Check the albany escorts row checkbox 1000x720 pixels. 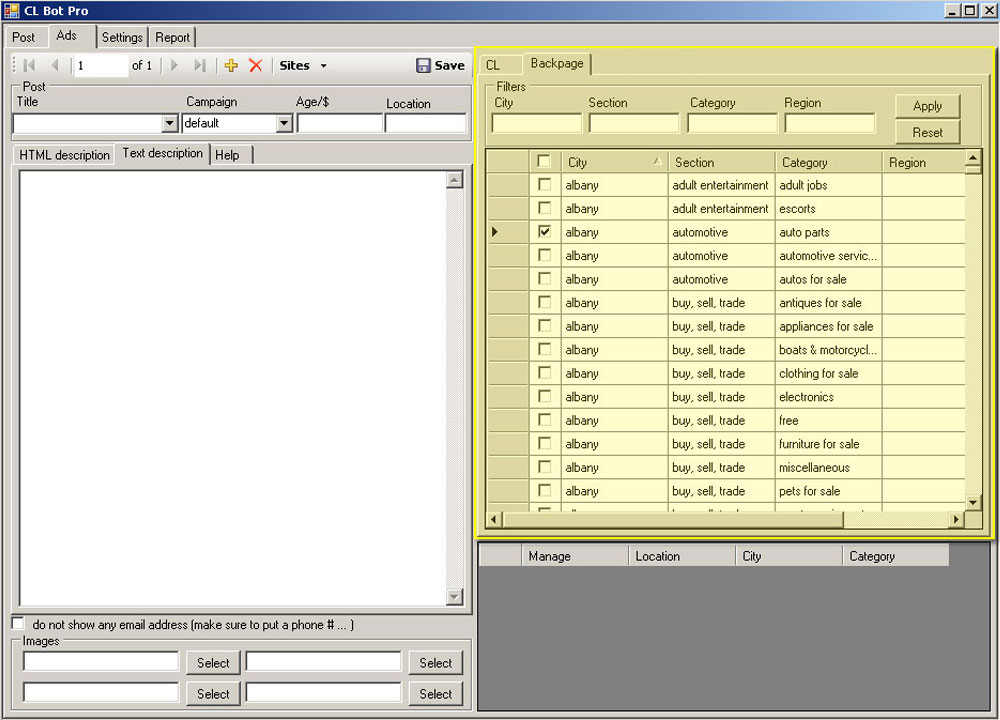(x=544, y=208)
